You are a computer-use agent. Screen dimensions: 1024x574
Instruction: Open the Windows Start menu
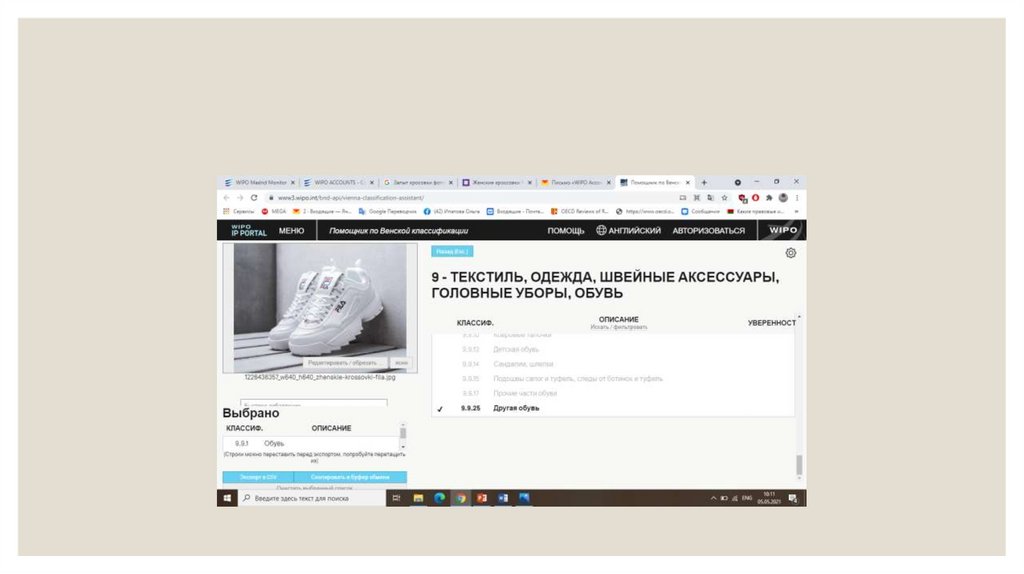point(227,498)
